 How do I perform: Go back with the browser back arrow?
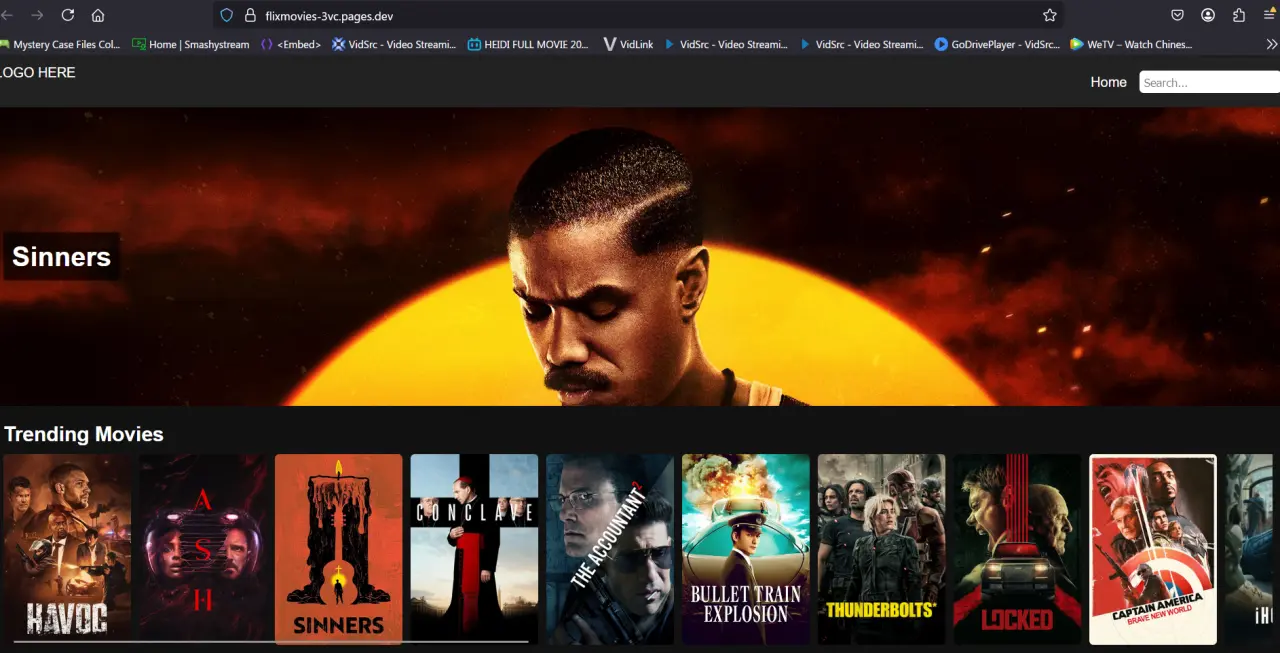7,15
